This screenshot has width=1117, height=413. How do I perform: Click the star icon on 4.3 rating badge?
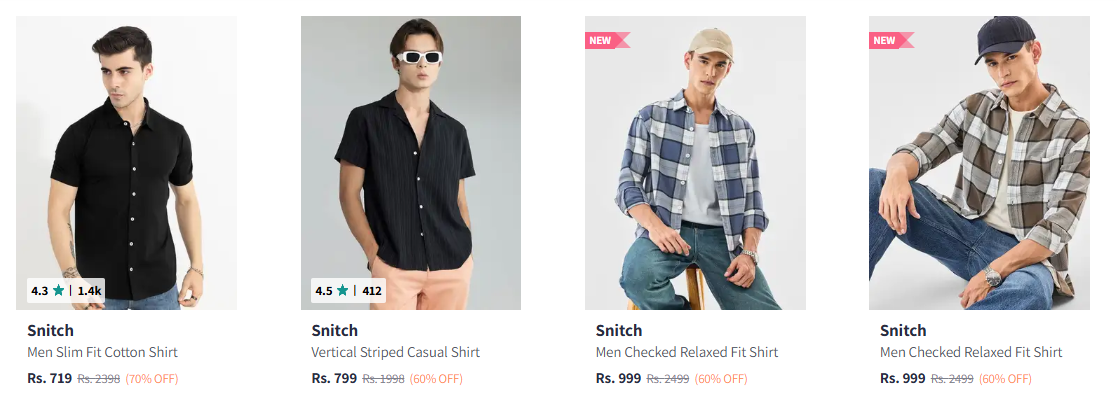pyautogui.click(x=59, y=291)
